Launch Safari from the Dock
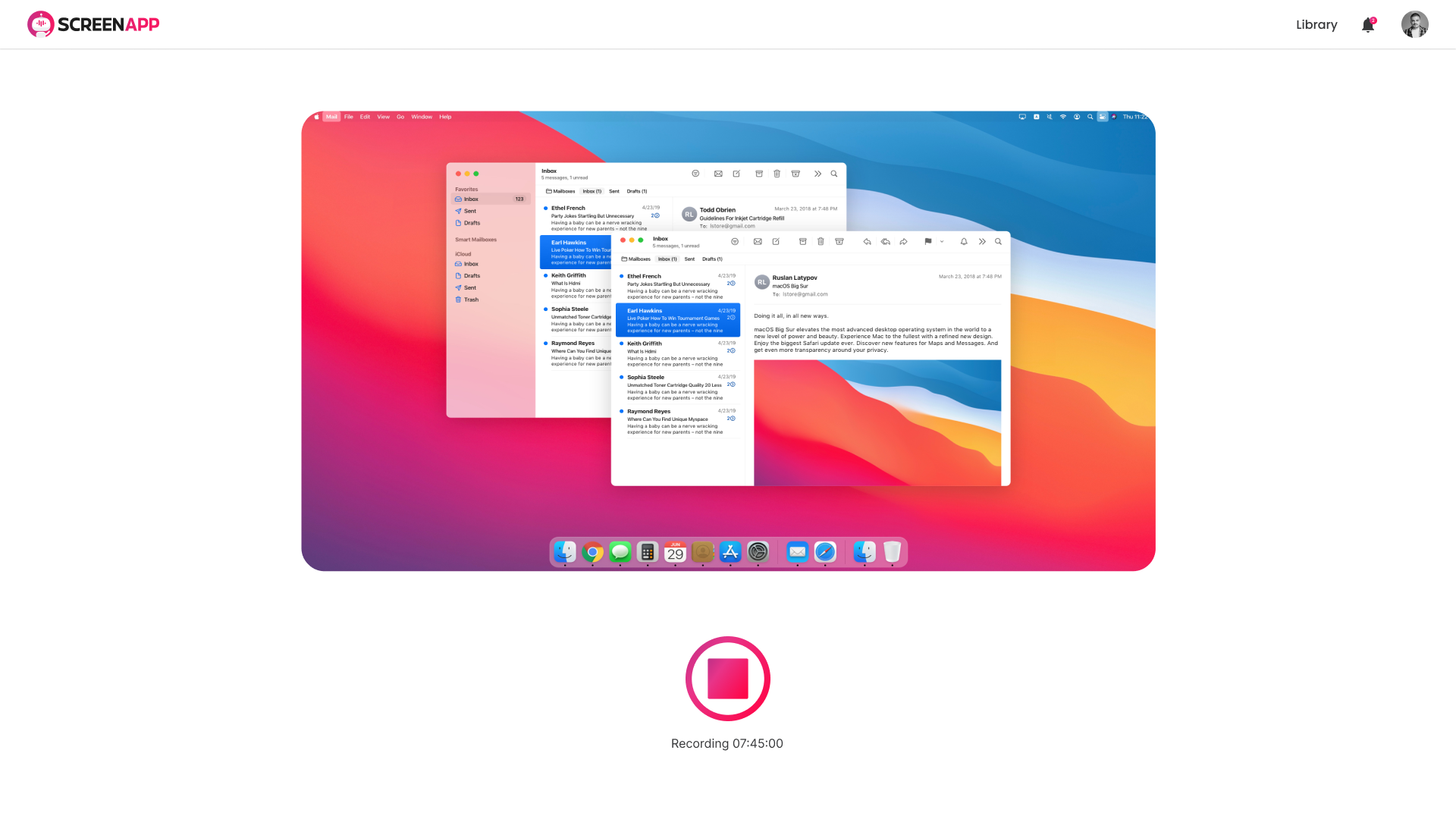Image resolution: width=1456 pixels, height=819 pixels. (825, 553)
